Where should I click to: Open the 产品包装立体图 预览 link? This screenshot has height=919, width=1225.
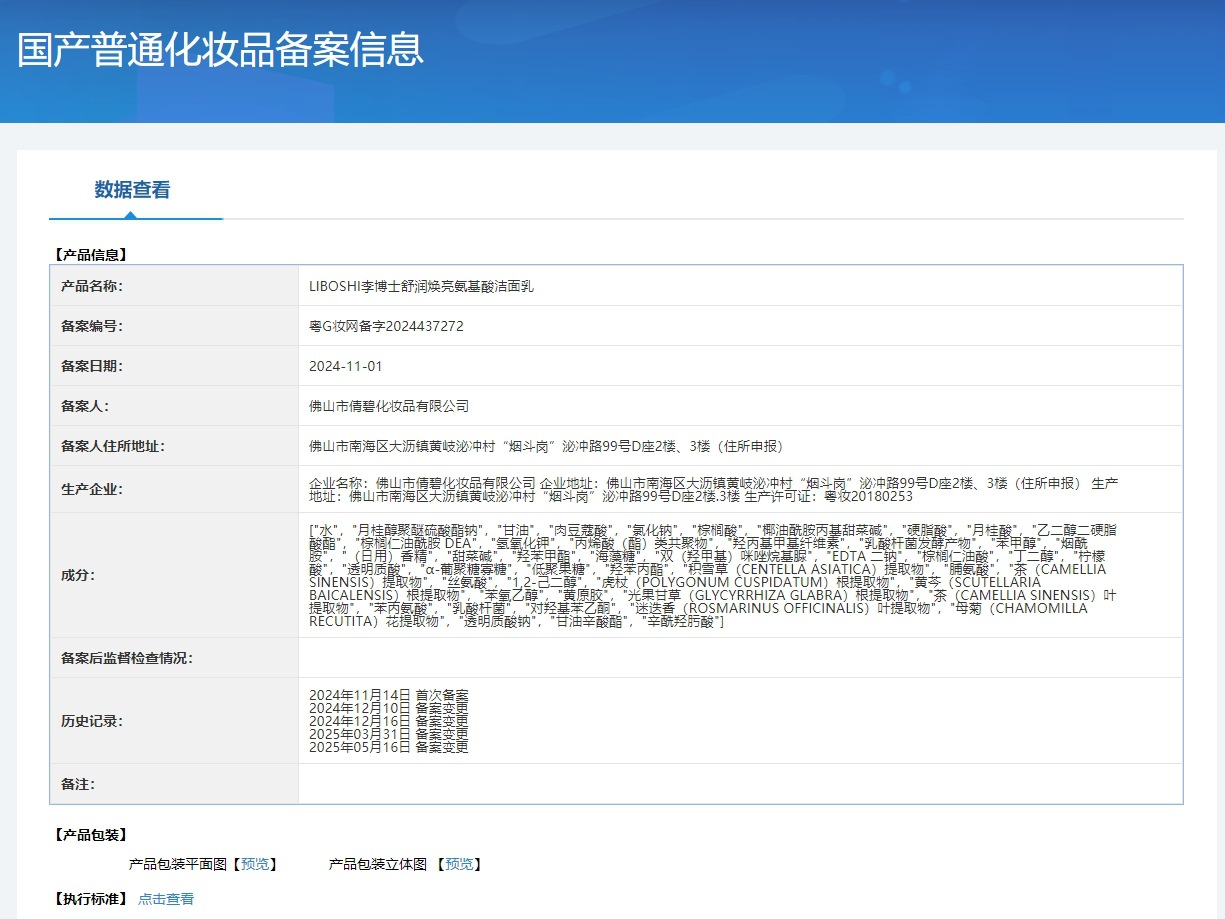(x=458, y=864)
